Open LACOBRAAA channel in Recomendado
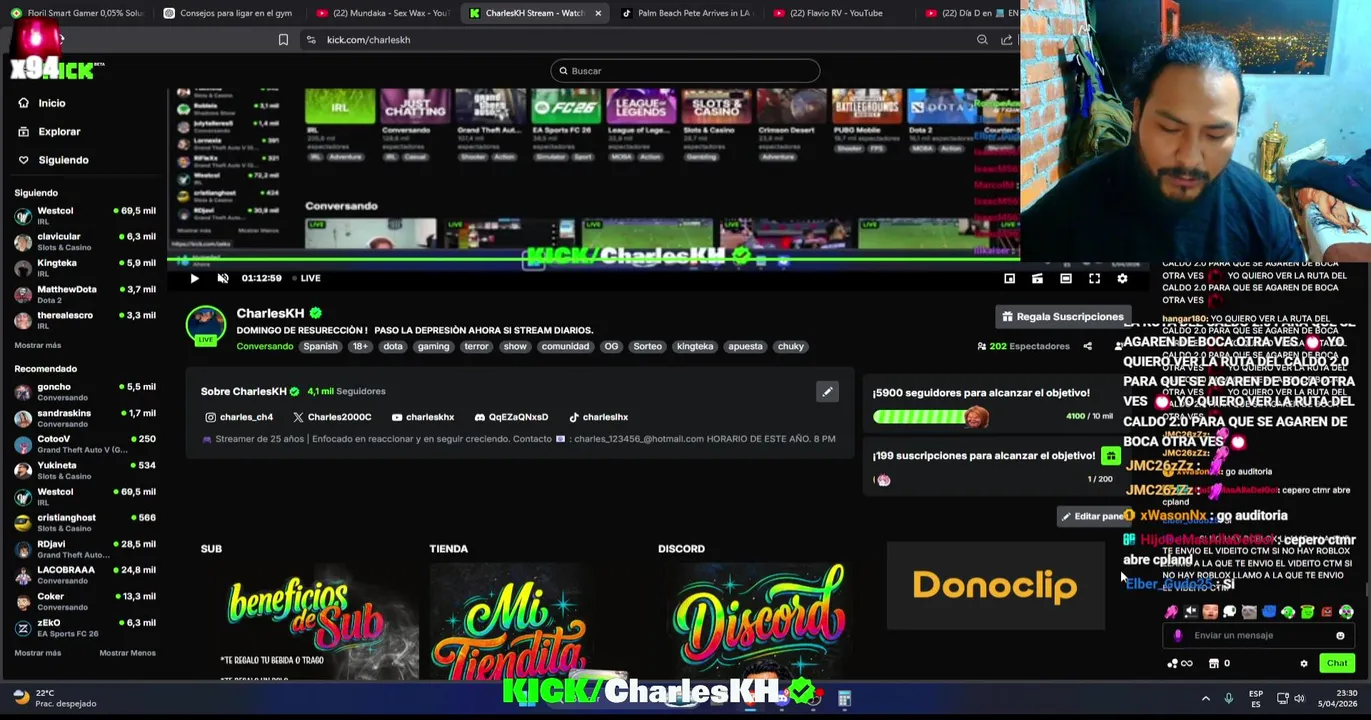Image resolution: width=1371 pixels, height=720 pixels. (x=85, y=574)
